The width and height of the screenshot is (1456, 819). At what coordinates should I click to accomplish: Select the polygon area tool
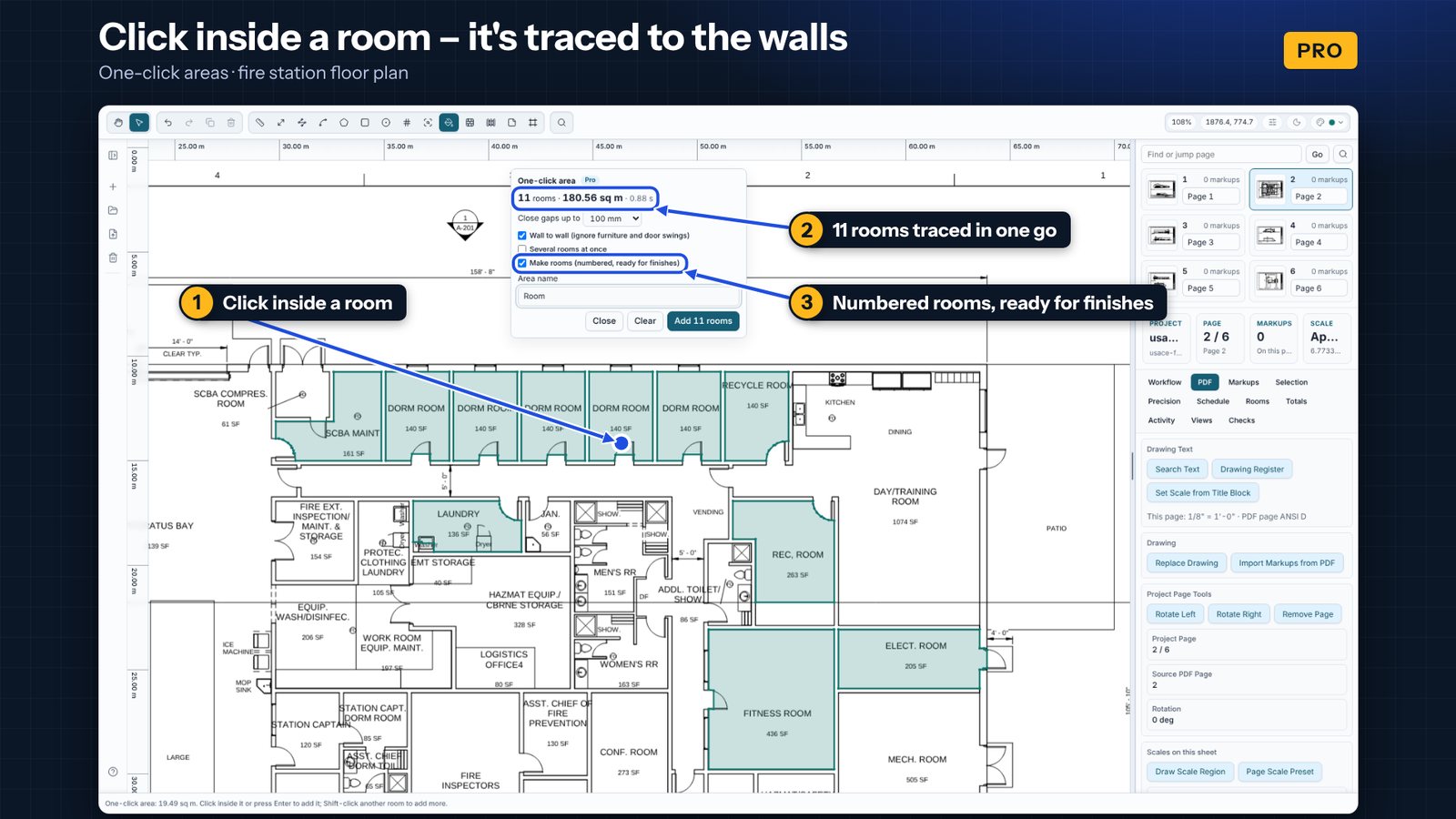click(x=344, y=123)
